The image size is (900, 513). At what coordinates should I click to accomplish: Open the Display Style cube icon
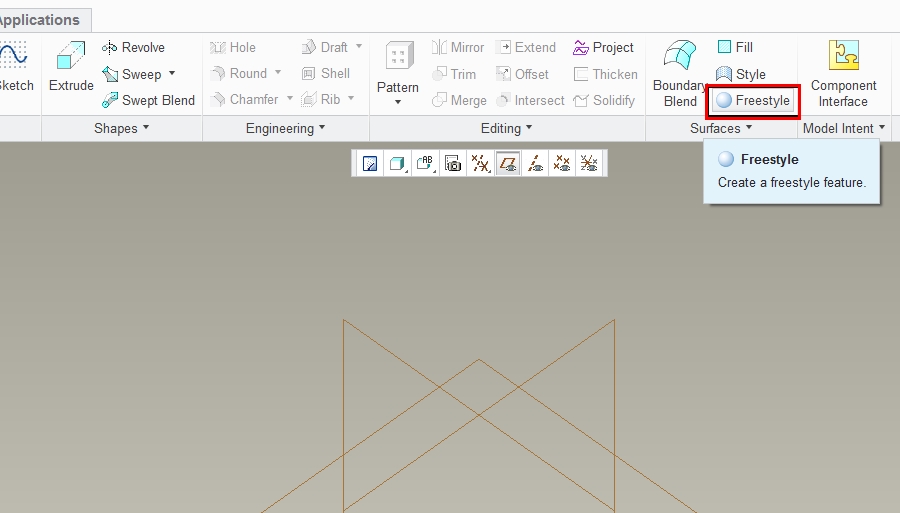[397, 164]
